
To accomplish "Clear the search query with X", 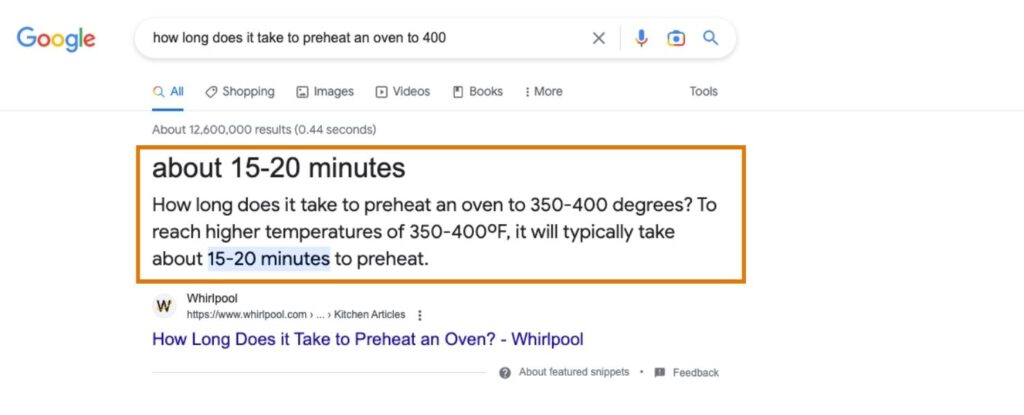I will click(x=599, y=39).
